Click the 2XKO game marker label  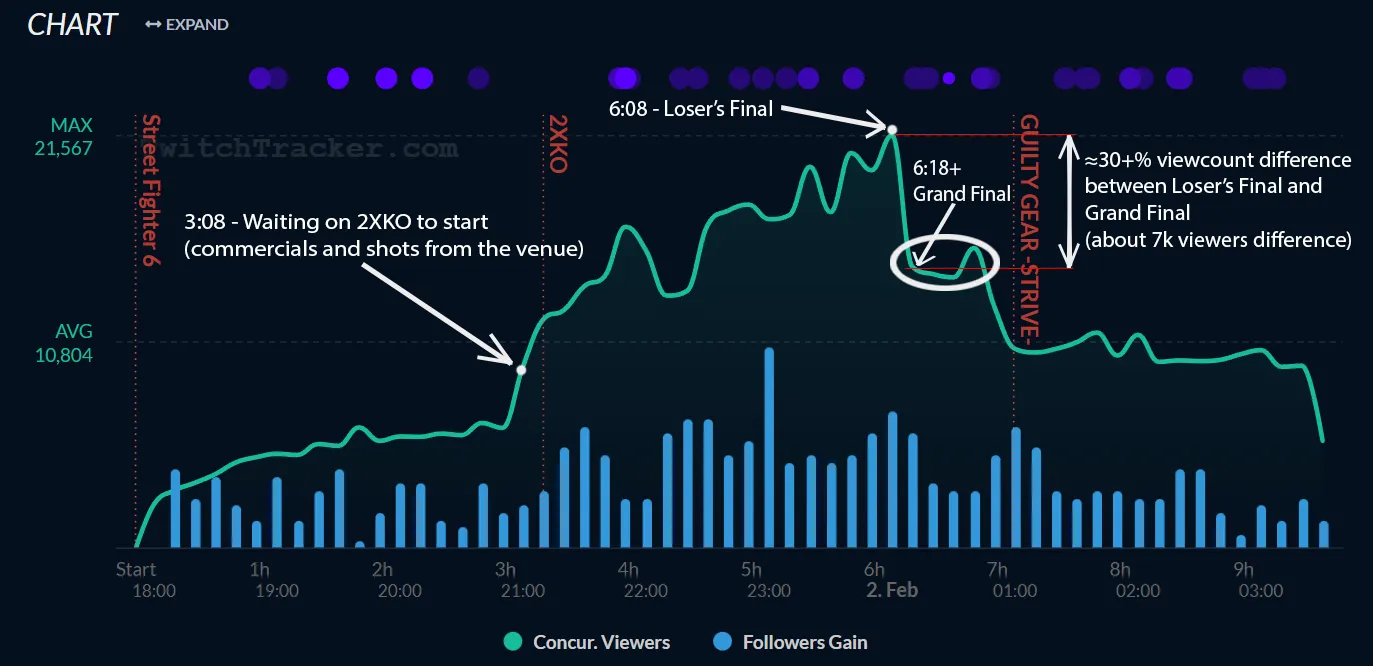click(557, 143)
